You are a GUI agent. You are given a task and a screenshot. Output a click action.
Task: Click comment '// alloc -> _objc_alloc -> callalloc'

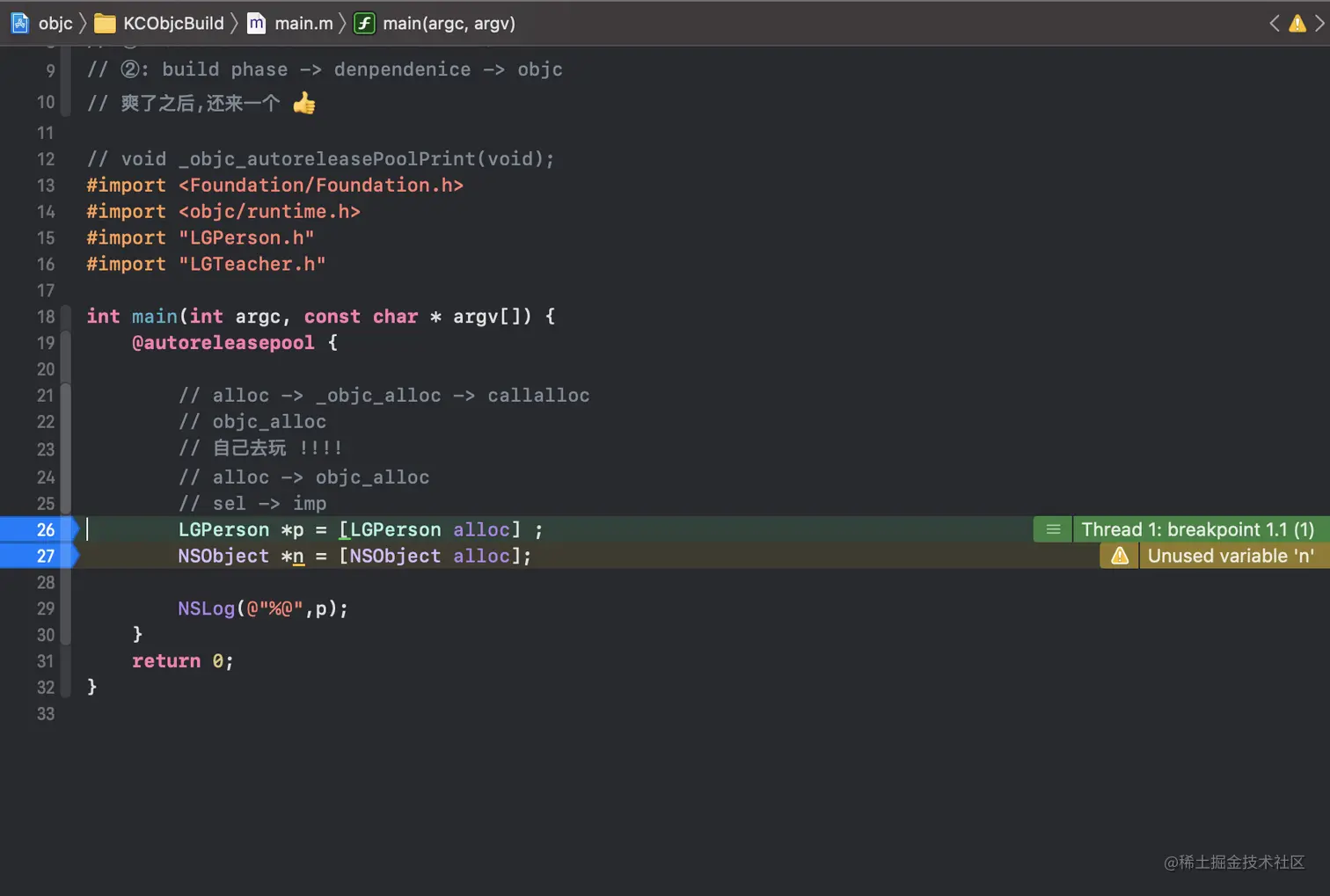pyautogui.click(x=384, y=396)
